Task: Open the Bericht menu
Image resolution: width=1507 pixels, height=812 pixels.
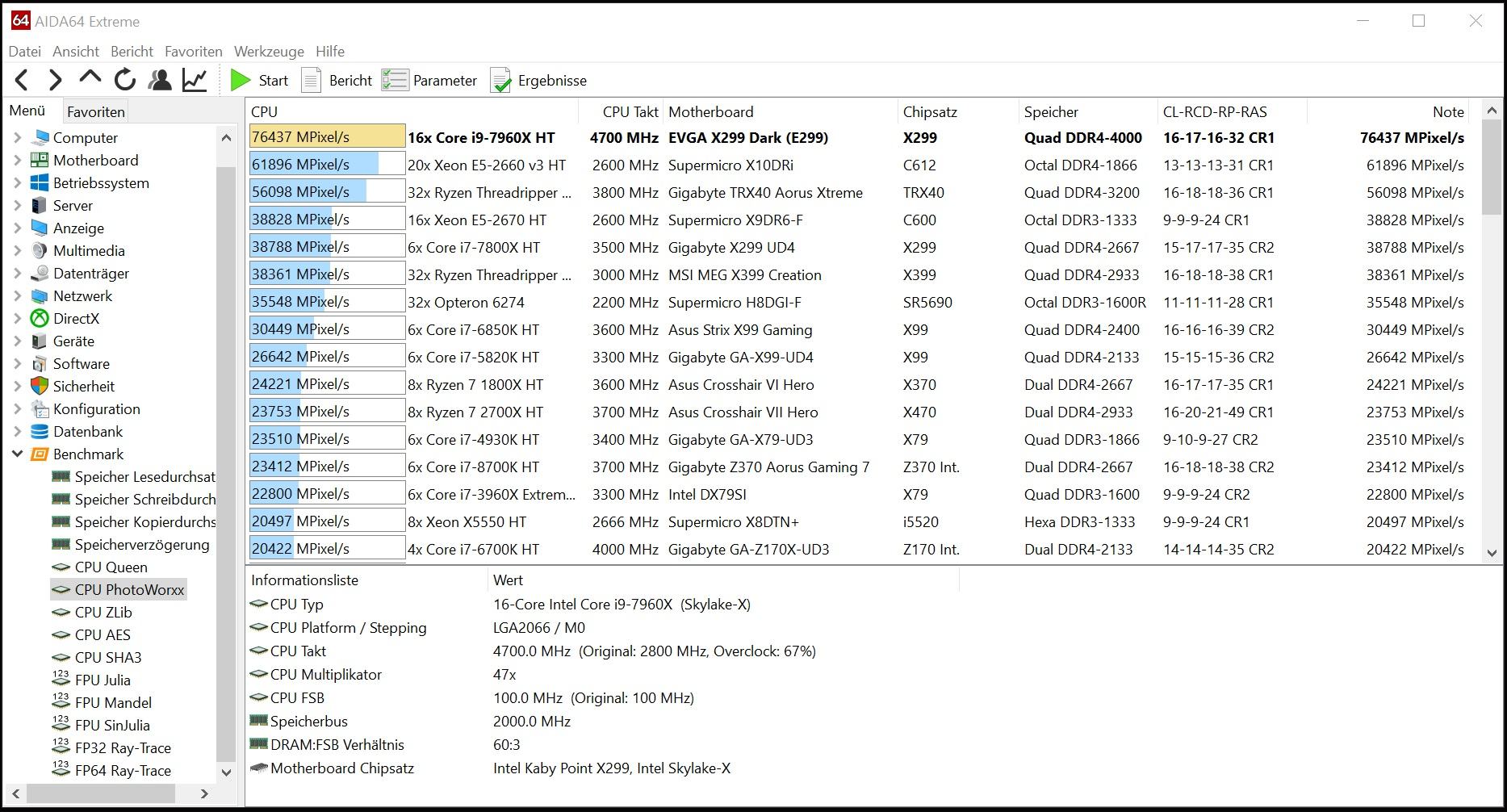Action: [132, 51]
